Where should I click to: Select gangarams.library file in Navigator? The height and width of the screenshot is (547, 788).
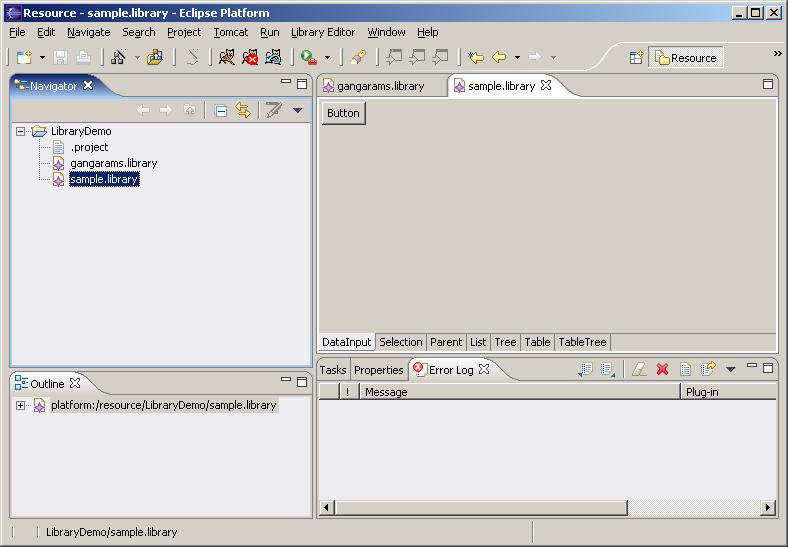click(113, 163)
